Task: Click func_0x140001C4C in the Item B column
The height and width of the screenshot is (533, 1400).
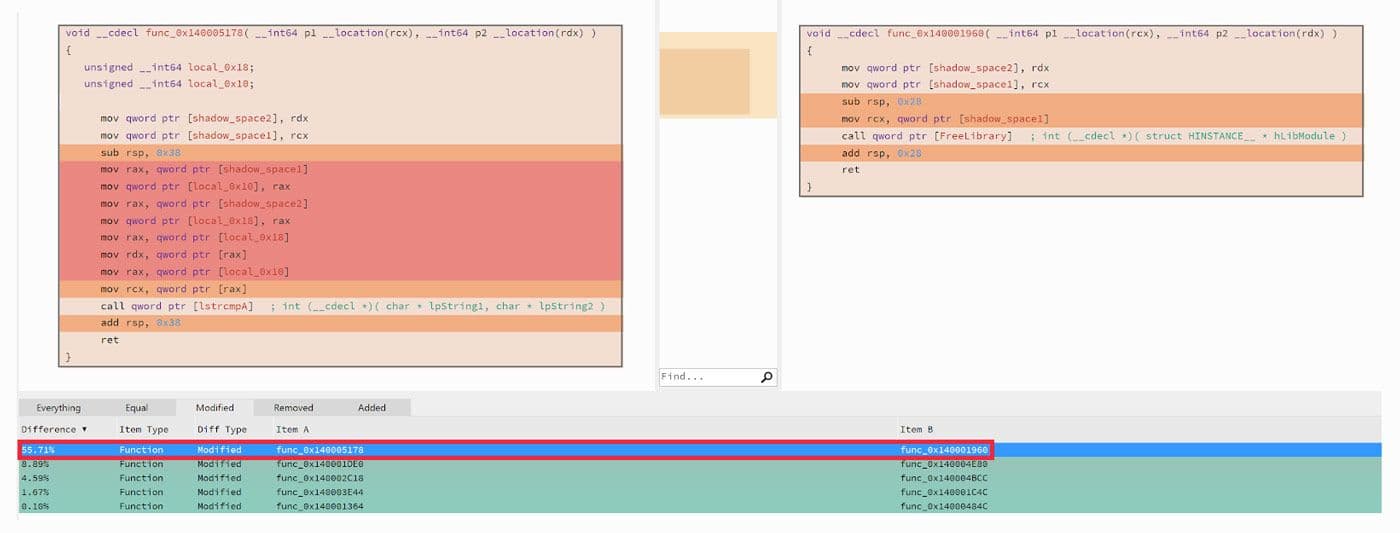Action: pos(944,492)
